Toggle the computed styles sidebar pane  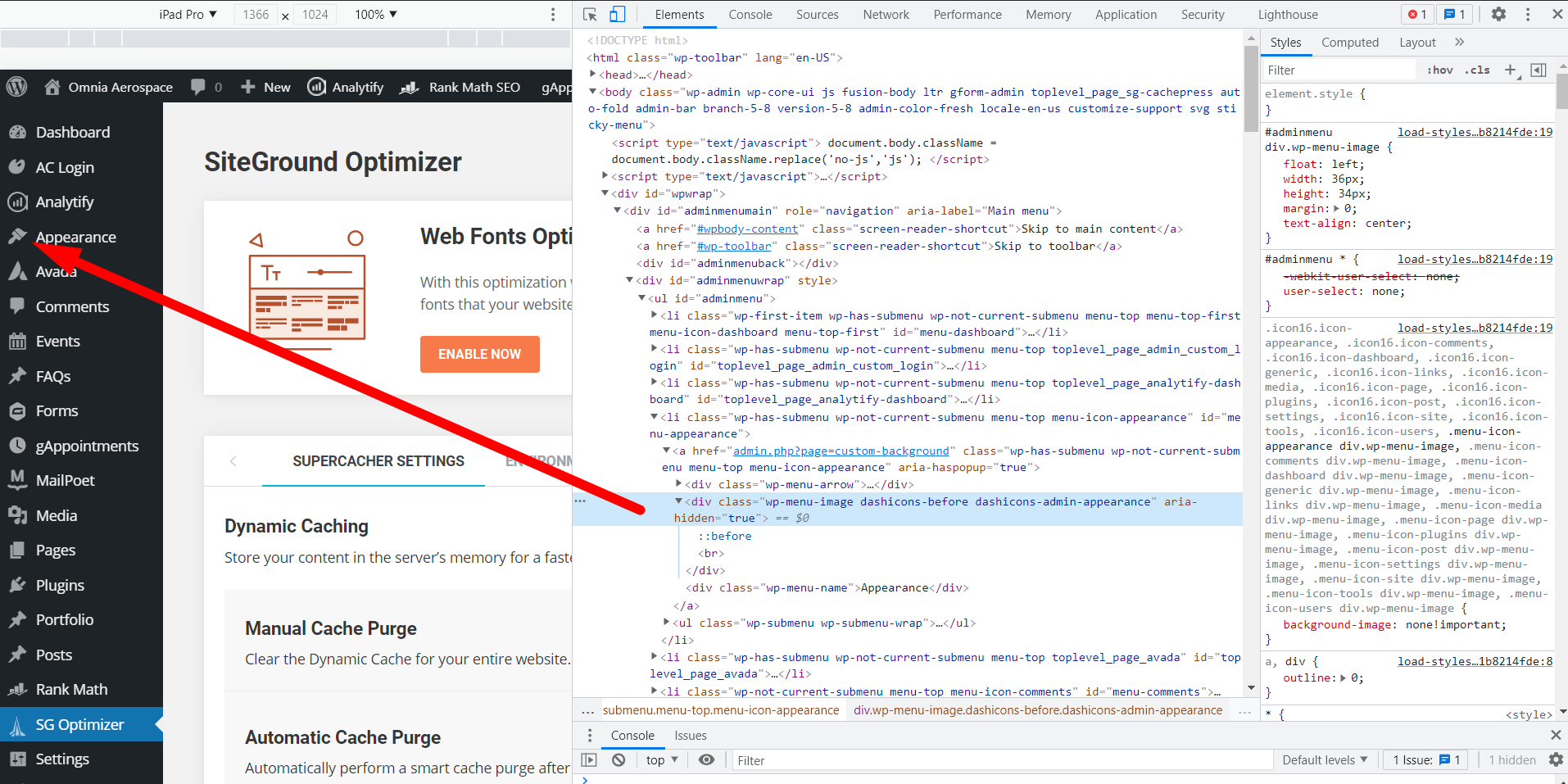pos(1539,70)
